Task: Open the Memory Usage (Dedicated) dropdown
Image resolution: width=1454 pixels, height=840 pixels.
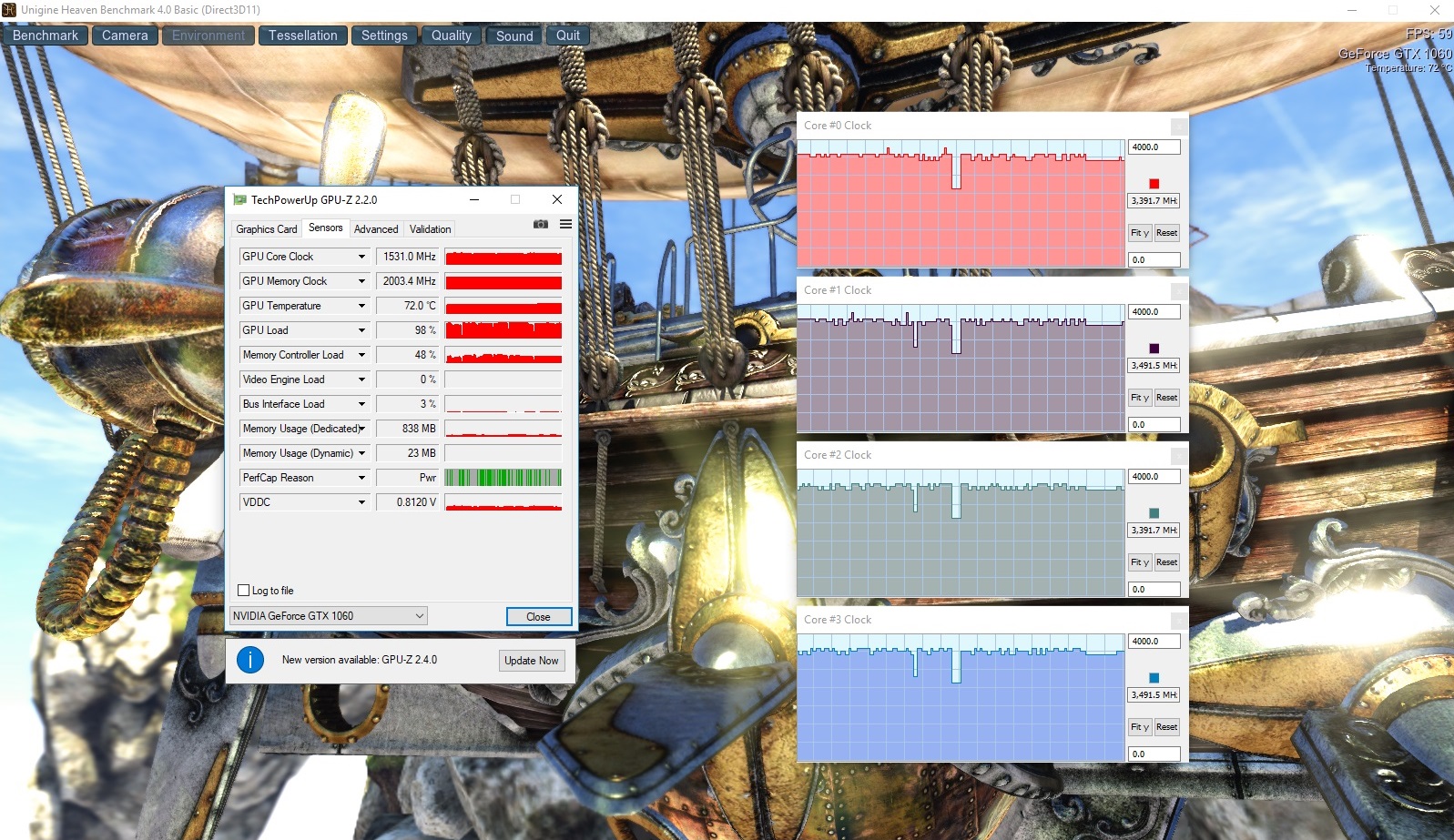Action: (361, 429)
